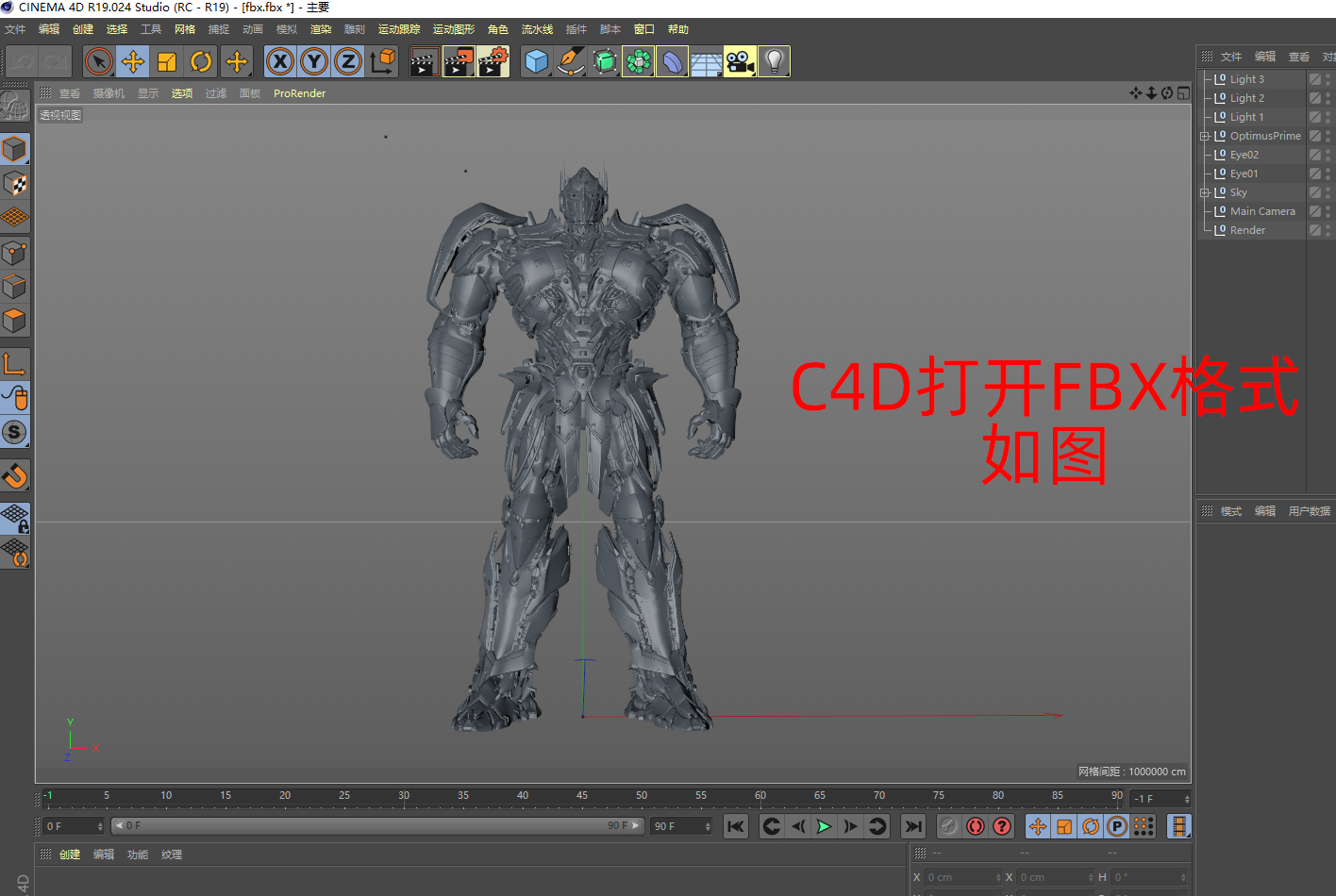The width and height of the screenshot is (1336, 896).
Task: Add a Light object bulb icon
Action: pos(774,62)
